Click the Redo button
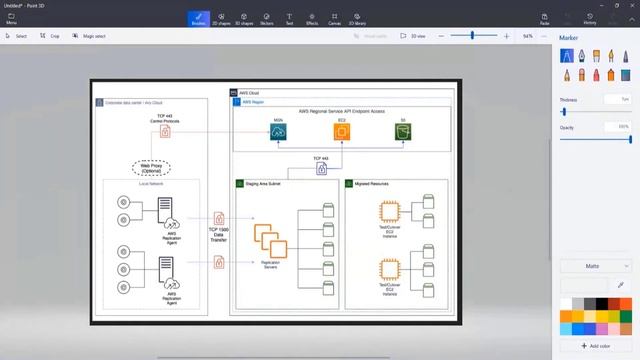Viewport: 640px width, 360px height. pyautogui.click(x=612, y=19)
